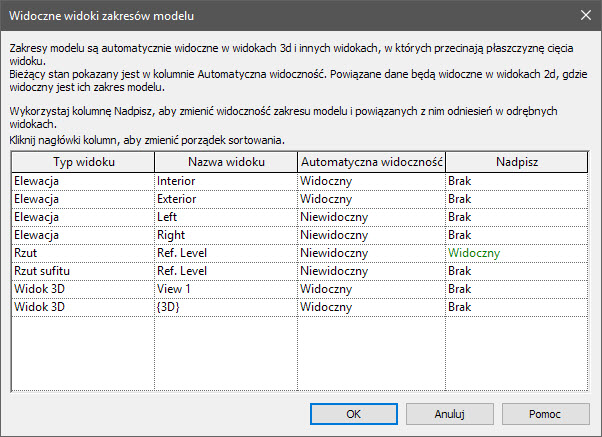Image resolution: width=602 pixels, height=437 pixels.
Task: Change the green Widoczny override in the Rzut row
Action: tap(517, 253)
